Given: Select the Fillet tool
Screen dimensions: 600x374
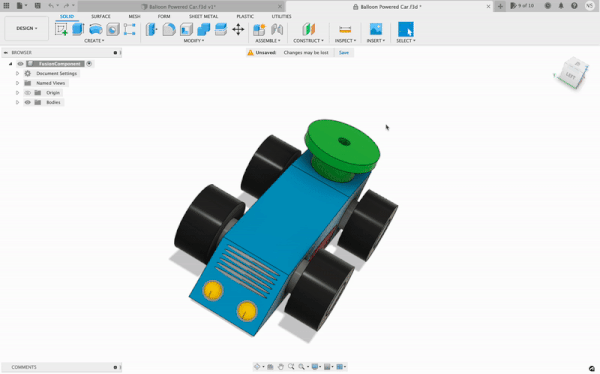Looking at the screenshot, I should (x=169, y=29).
